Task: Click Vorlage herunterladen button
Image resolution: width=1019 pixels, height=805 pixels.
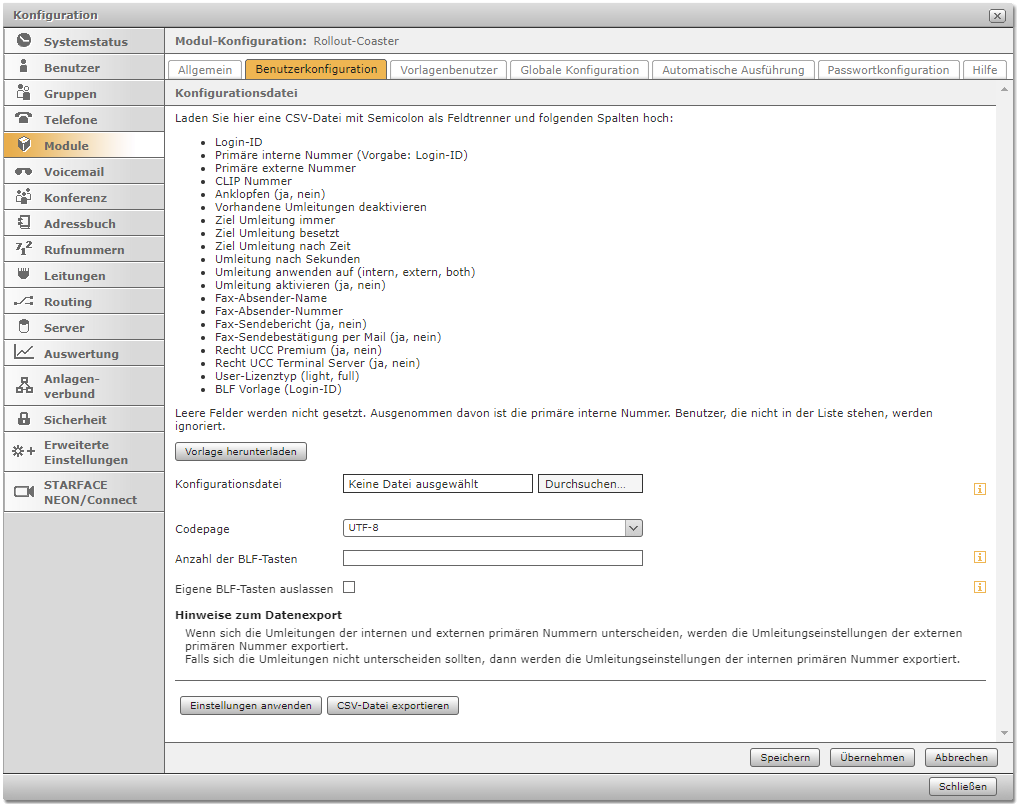Action: point(241,452)
